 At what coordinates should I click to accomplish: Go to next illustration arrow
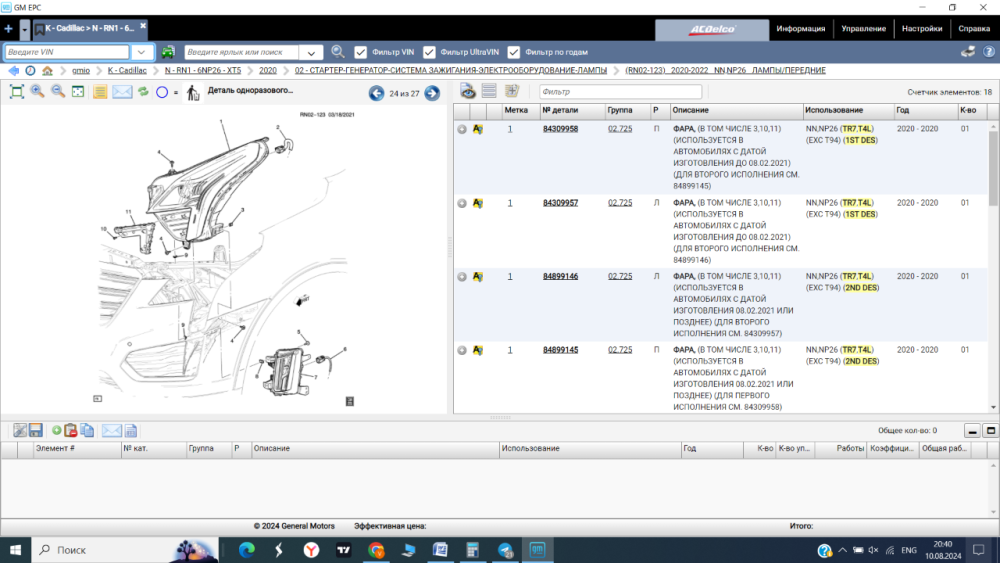coord(432,93)
